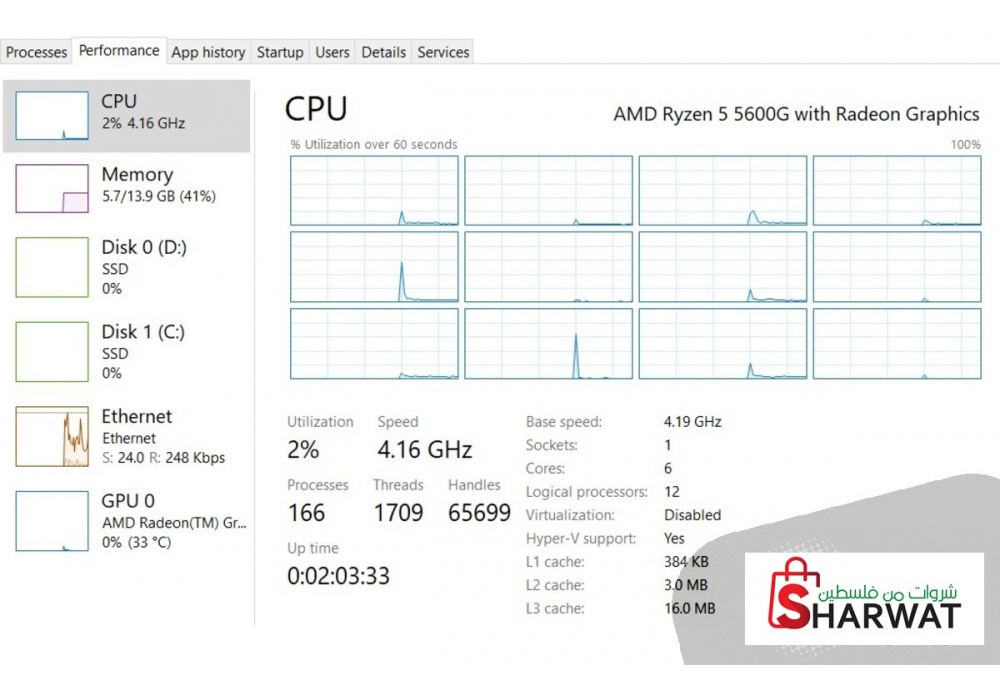
Task: Click the Performance tab
Action: 119,51
